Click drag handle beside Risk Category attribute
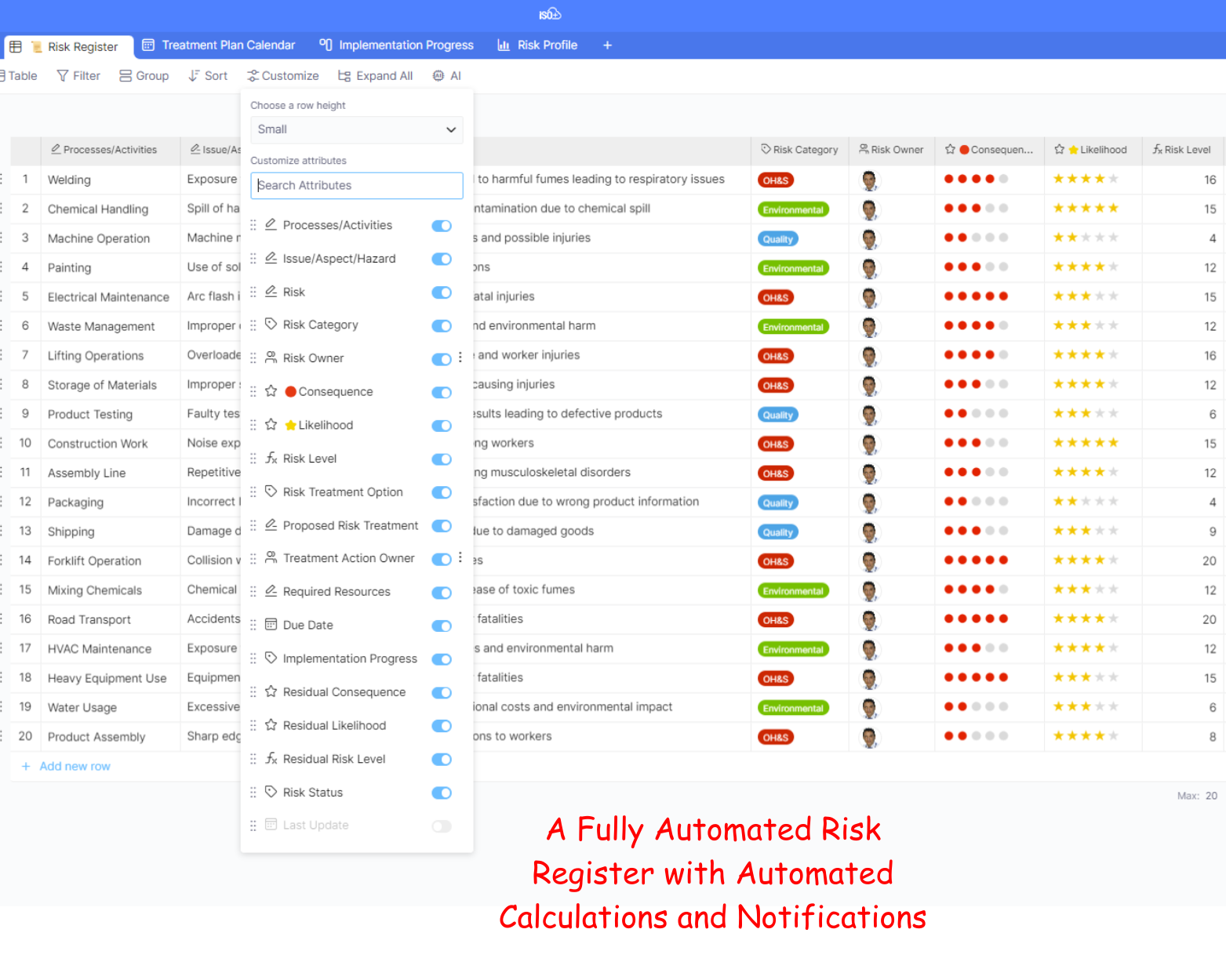Image resolution: width=1226 pixels, height=980 pixels. point(253,325)
